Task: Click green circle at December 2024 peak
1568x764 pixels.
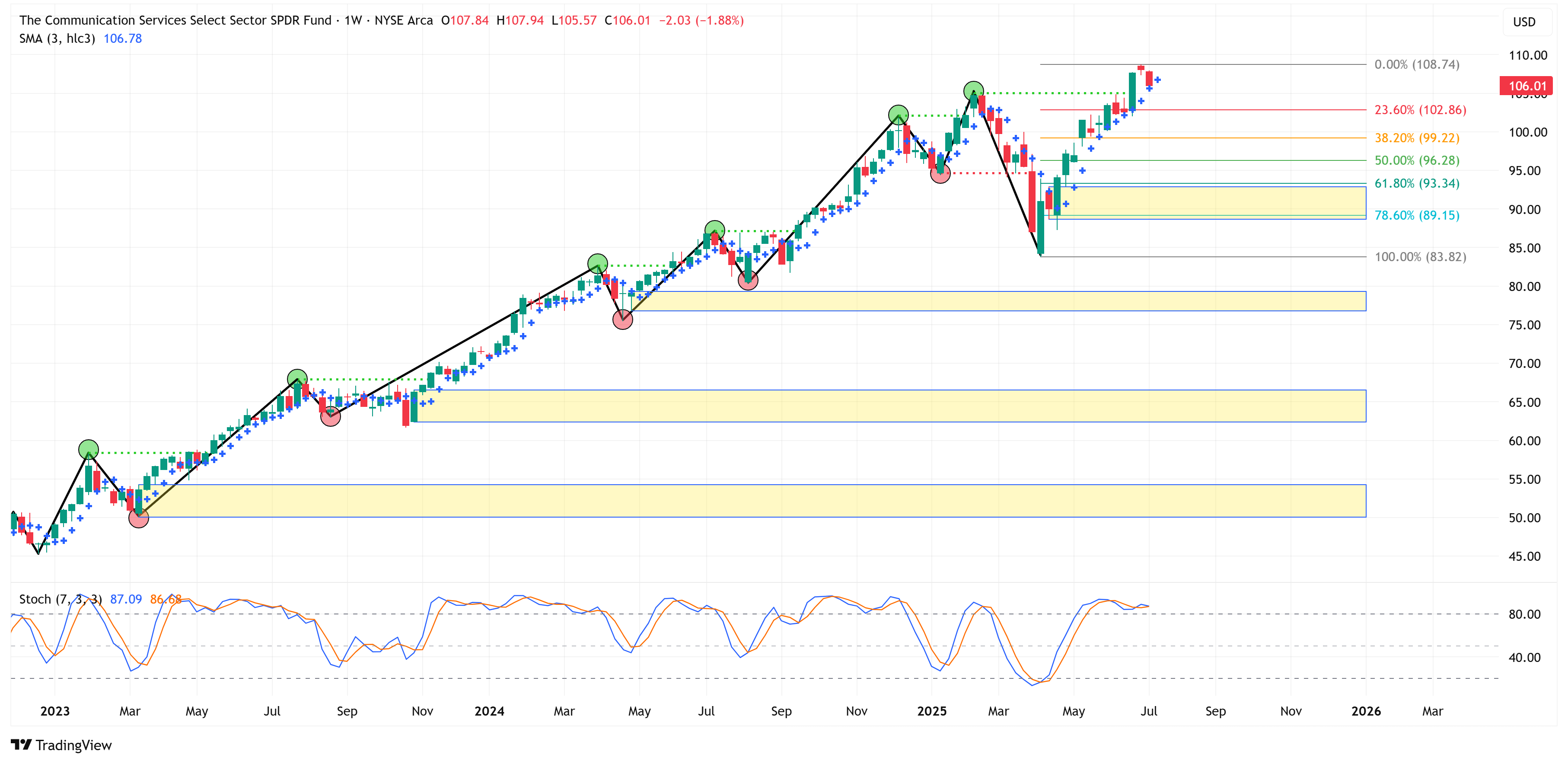Action: [898, 115]
